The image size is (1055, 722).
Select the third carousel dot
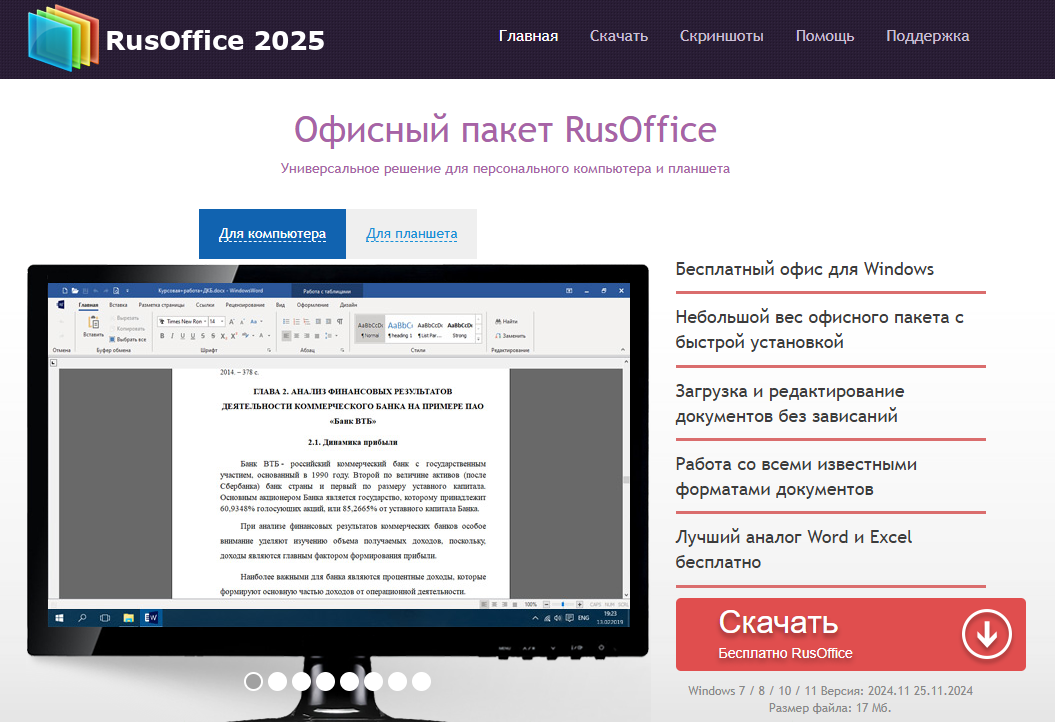(x=301, y=681)
